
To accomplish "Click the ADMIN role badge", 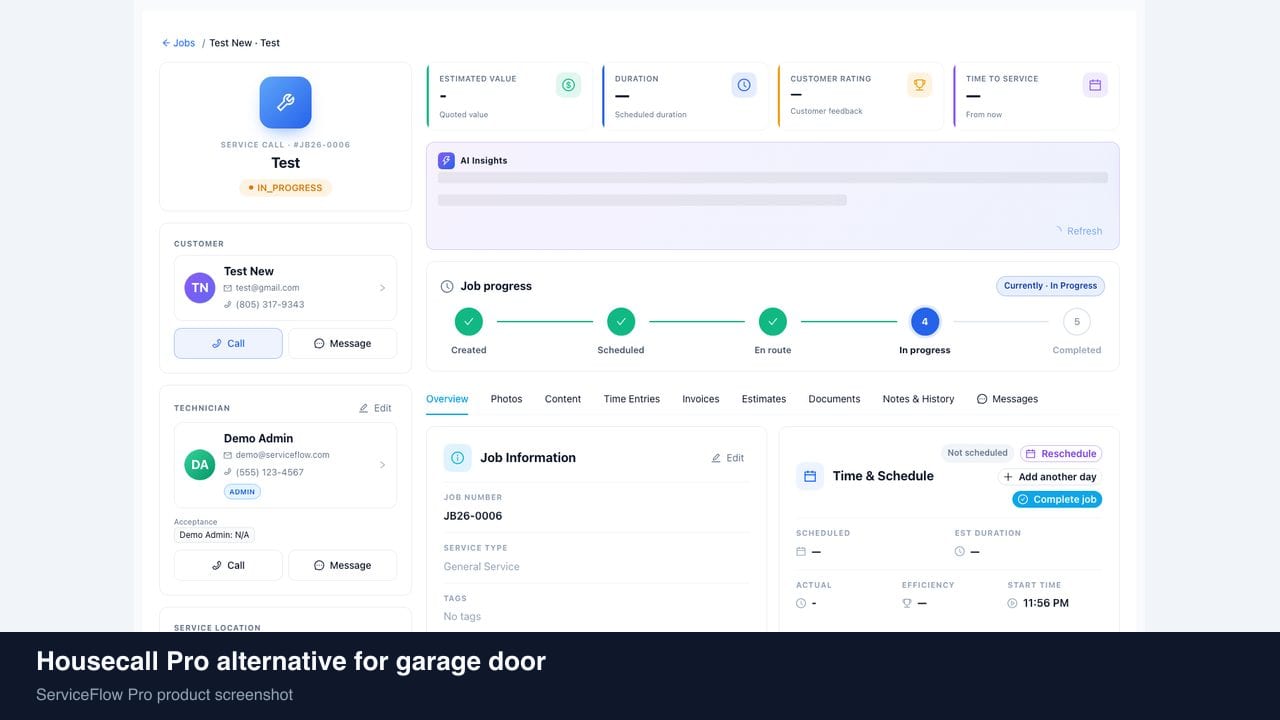I will point(242,492).
